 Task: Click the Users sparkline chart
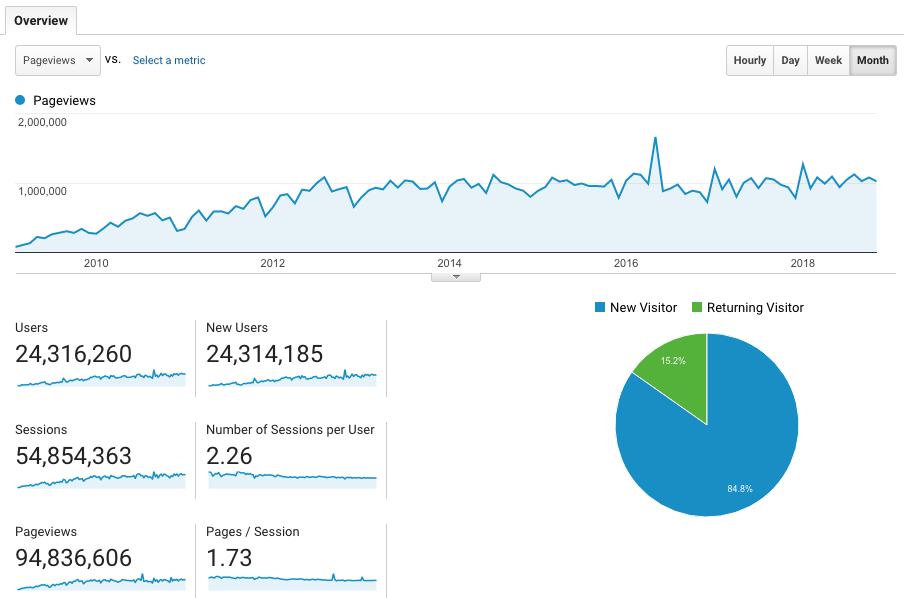(x=101, y=378)
